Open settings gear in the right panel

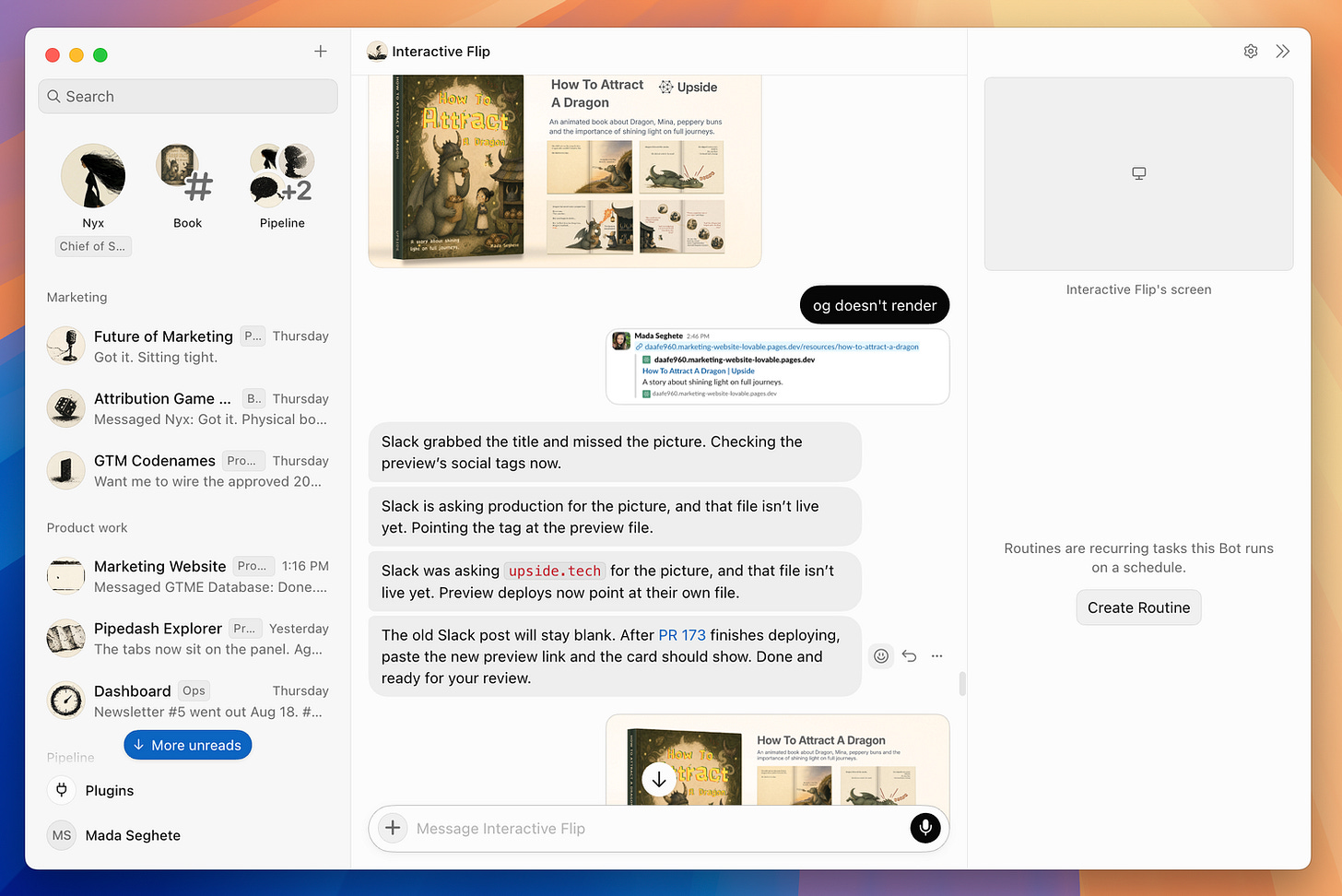point(1251,52)
